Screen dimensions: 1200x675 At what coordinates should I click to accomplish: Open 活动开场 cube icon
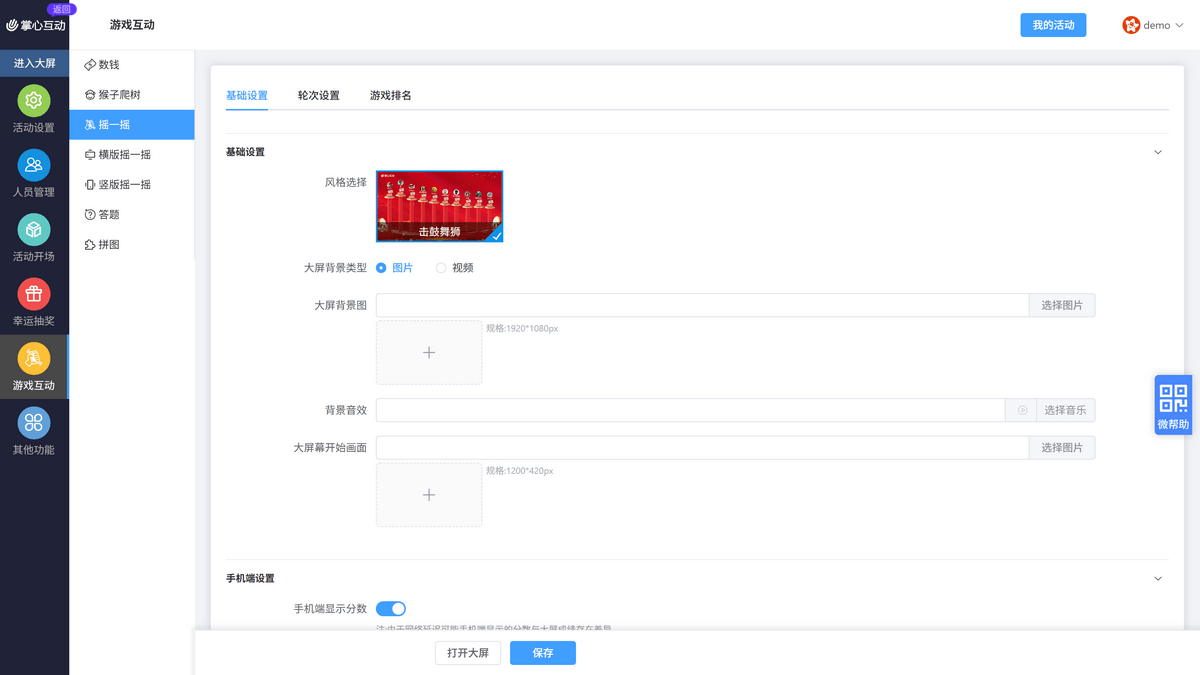(34, 230)
